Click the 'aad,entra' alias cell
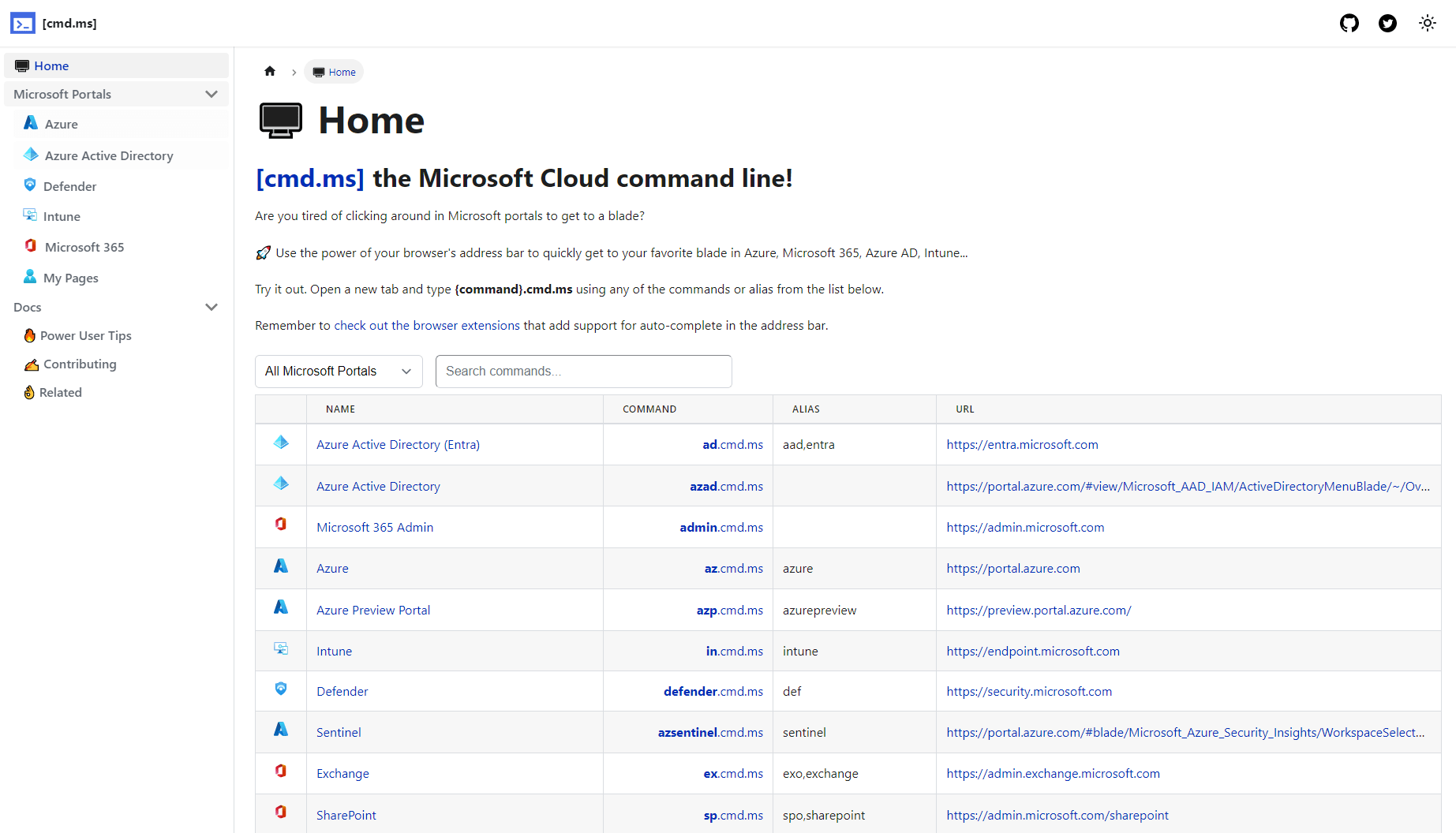 pos(855,445)
